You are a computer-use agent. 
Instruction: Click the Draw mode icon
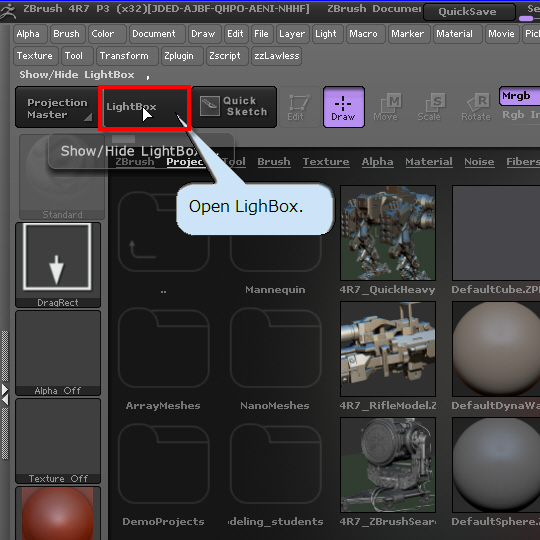344,107
